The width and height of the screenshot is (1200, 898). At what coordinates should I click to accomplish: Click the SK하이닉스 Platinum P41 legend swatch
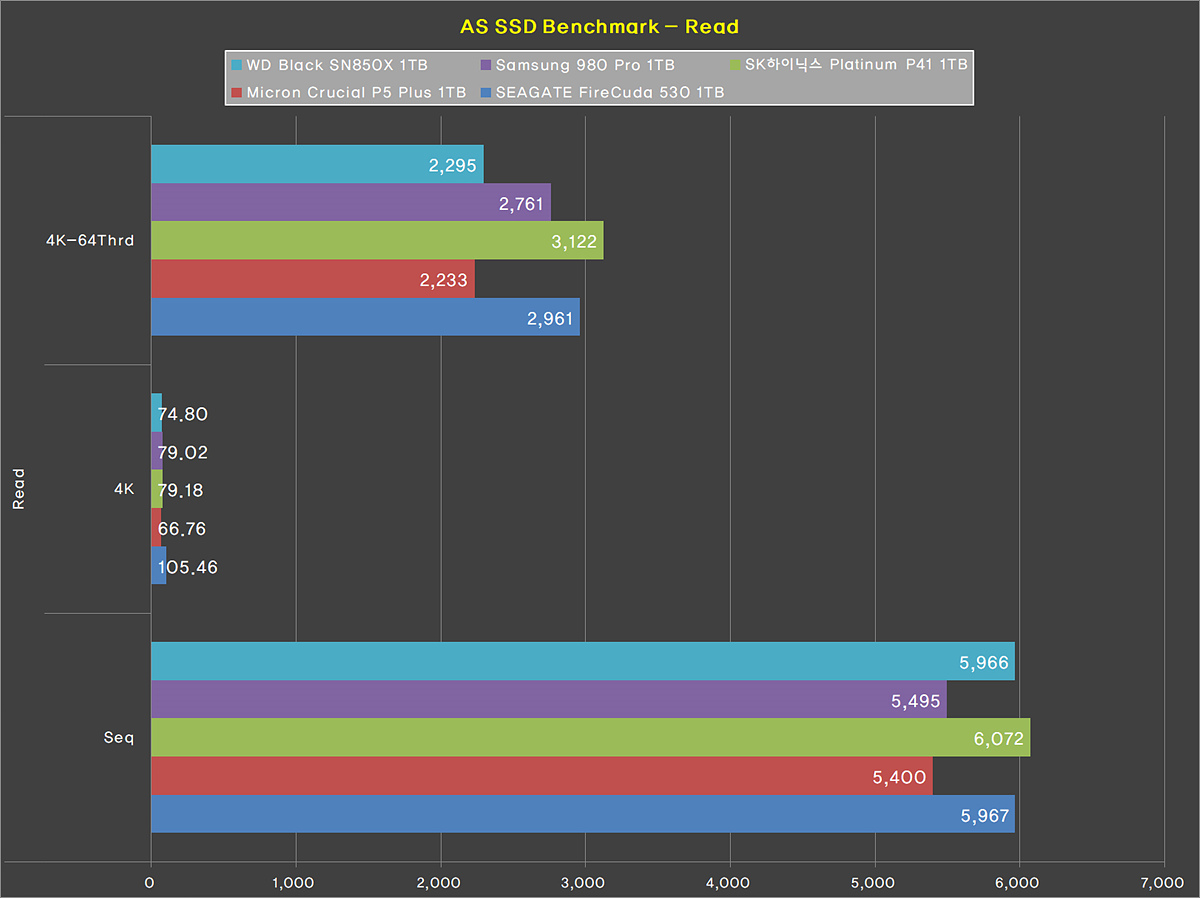click(737, 66)
